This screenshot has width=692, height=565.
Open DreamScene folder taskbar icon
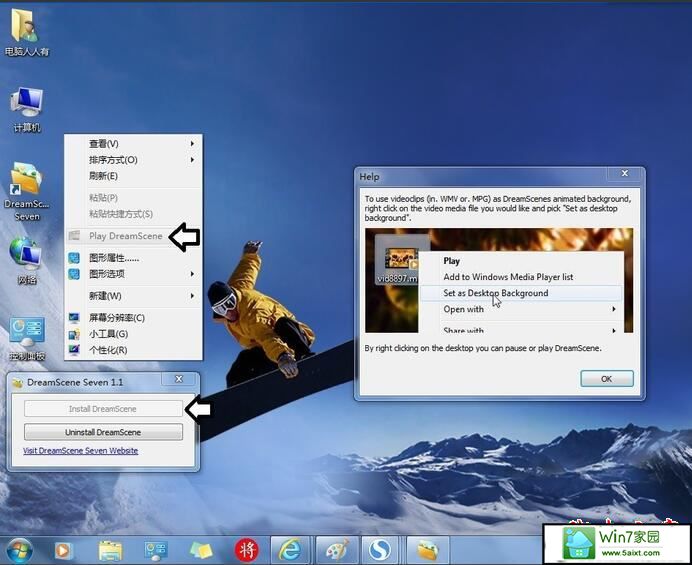[x=427, y=550]
